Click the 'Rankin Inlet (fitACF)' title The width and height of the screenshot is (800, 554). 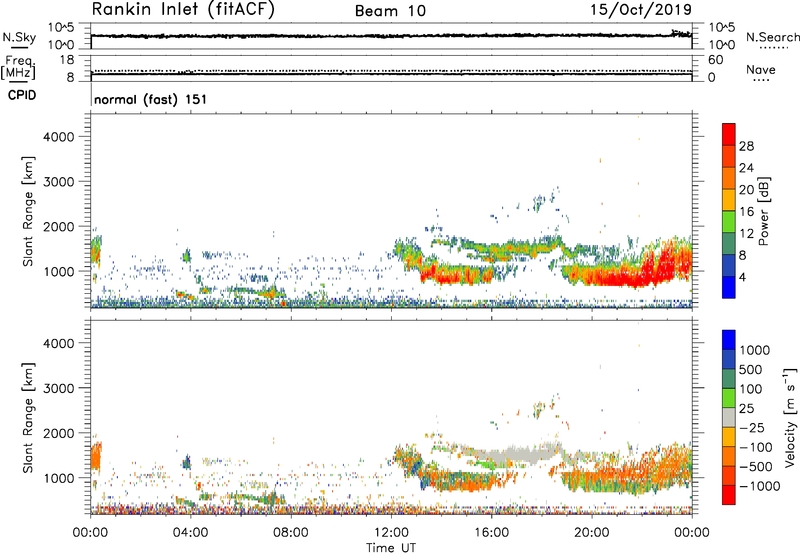pyautogui.click(x=183, y=10)
